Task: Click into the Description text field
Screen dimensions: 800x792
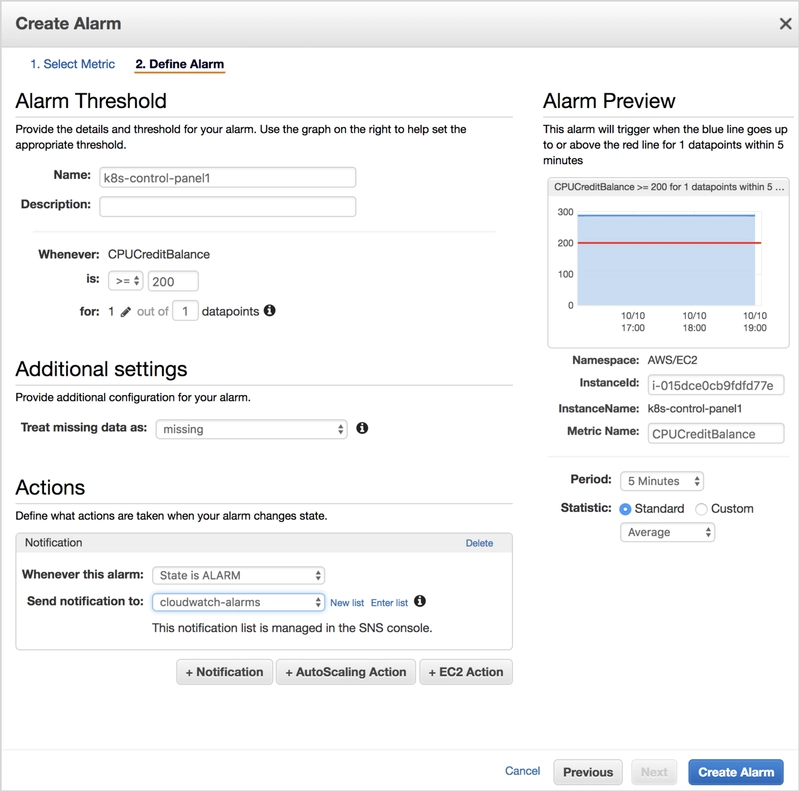Action: click(227, 206)
